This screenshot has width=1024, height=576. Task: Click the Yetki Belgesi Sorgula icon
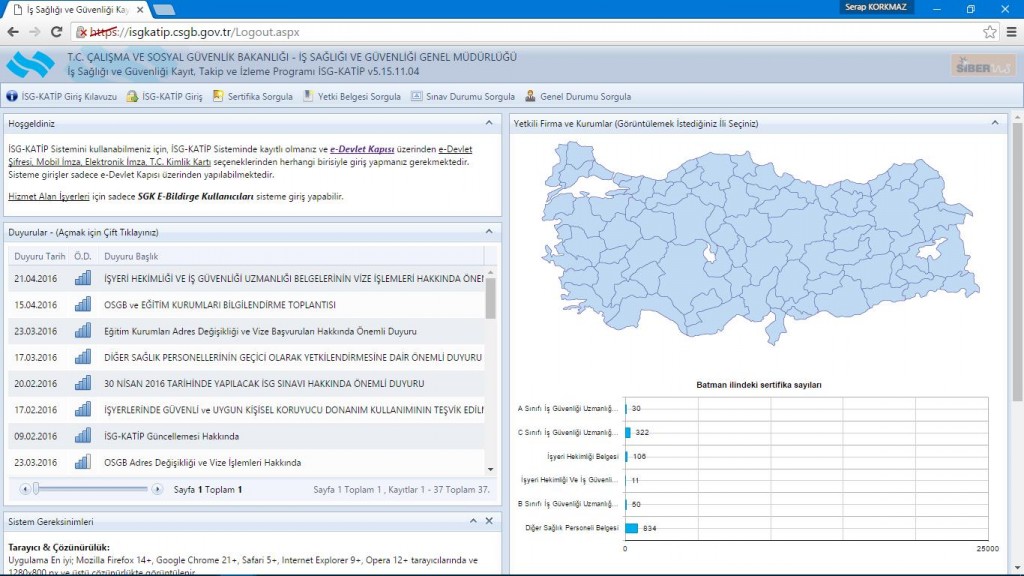(308, 96)
